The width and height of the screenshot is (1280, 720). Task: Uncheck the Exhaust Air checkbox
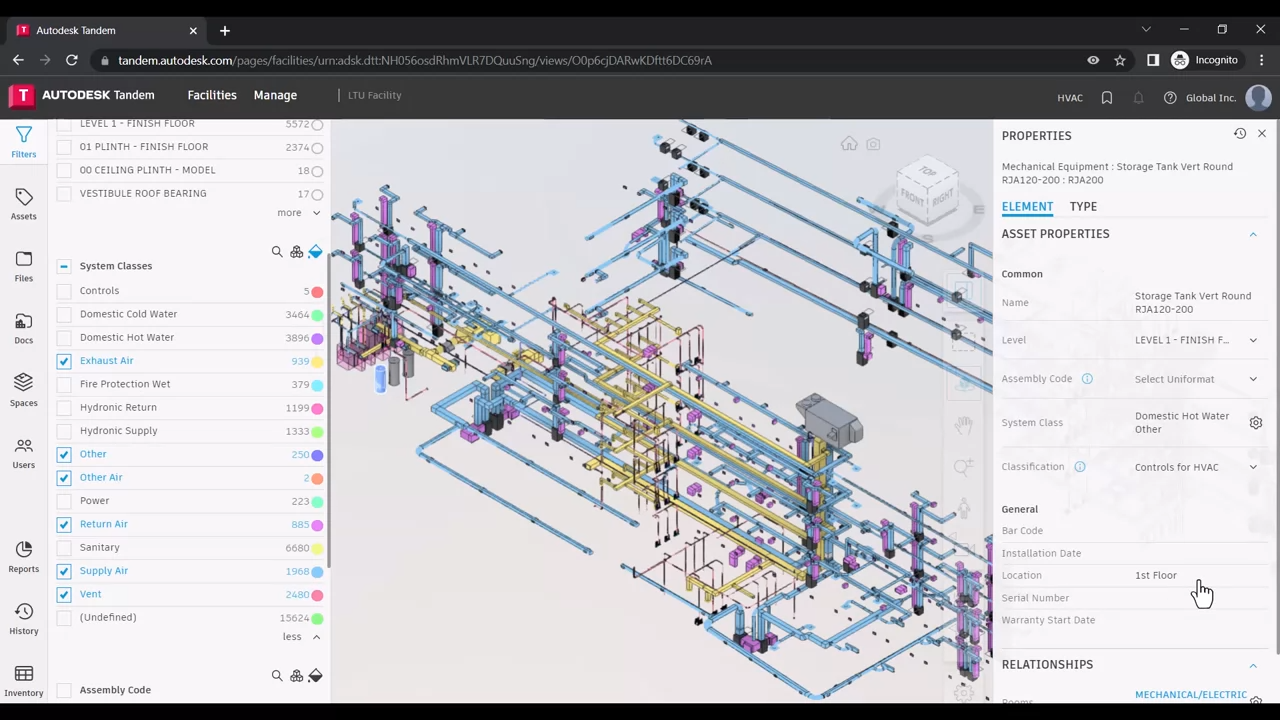pyautogui.click(x=64, y=361)
